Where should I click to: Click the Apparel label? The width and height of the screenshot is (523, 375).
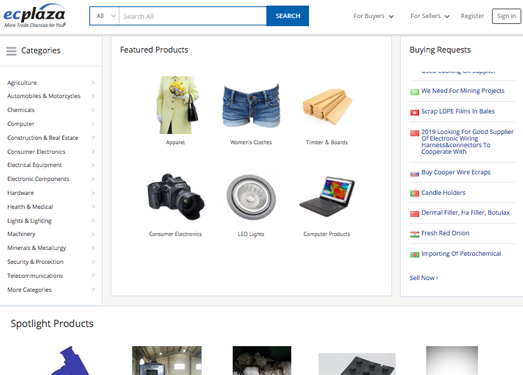(x=175, y=142)
